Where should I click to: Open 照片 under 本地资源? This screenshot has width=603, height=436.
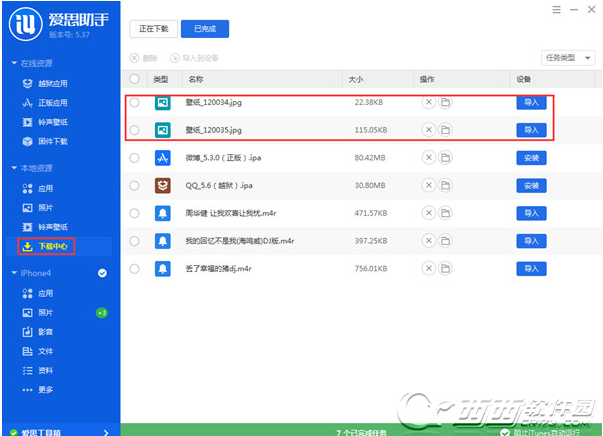(38, 208)
